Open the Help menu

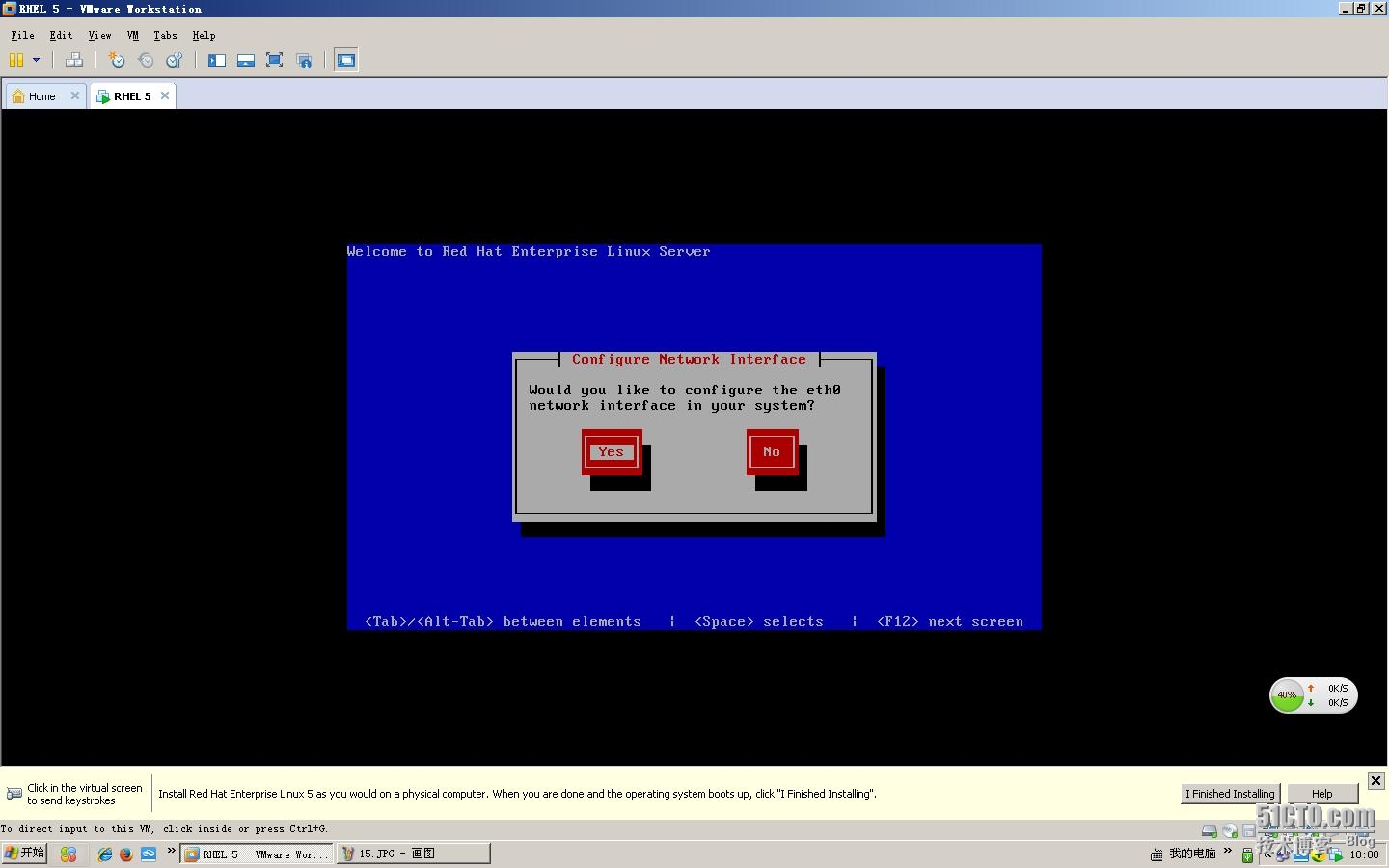[204, 35]
